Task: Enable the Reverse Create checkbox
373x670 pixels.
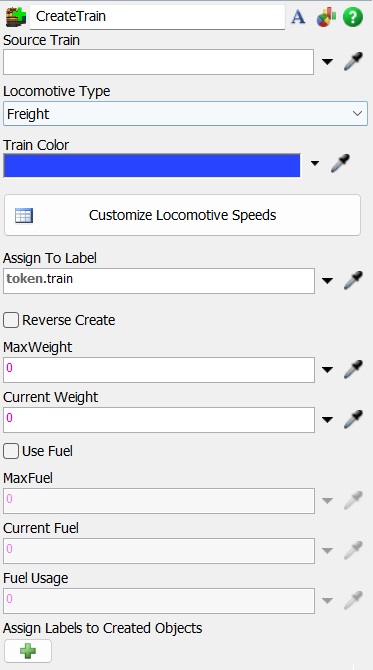Action: [11, 320]
